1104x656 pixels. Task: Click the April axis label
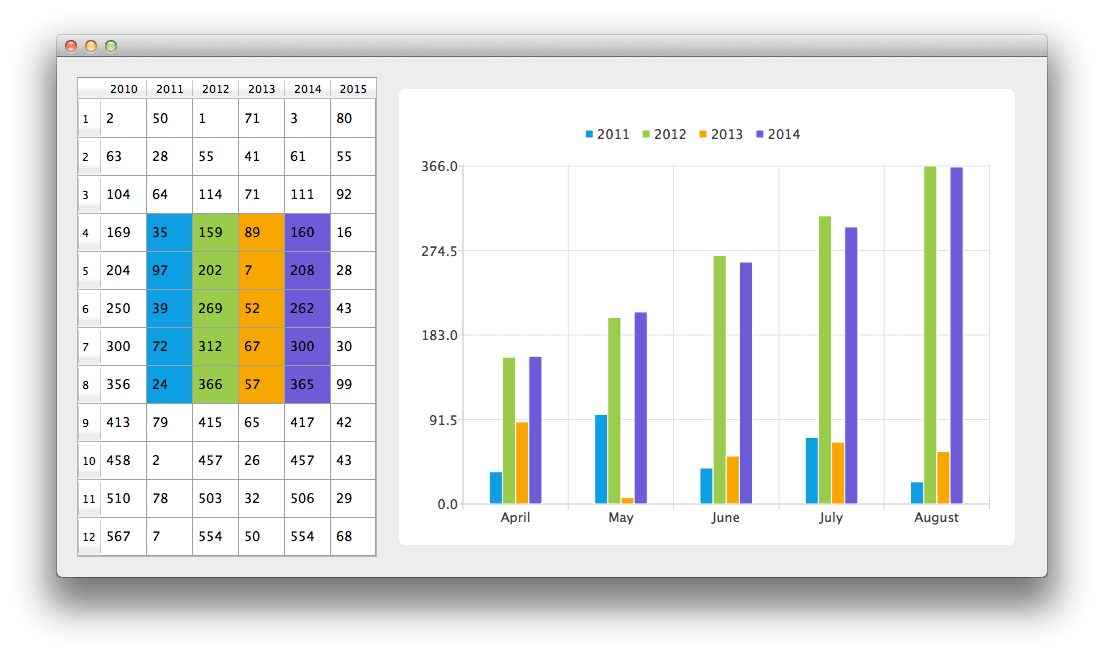515,517
